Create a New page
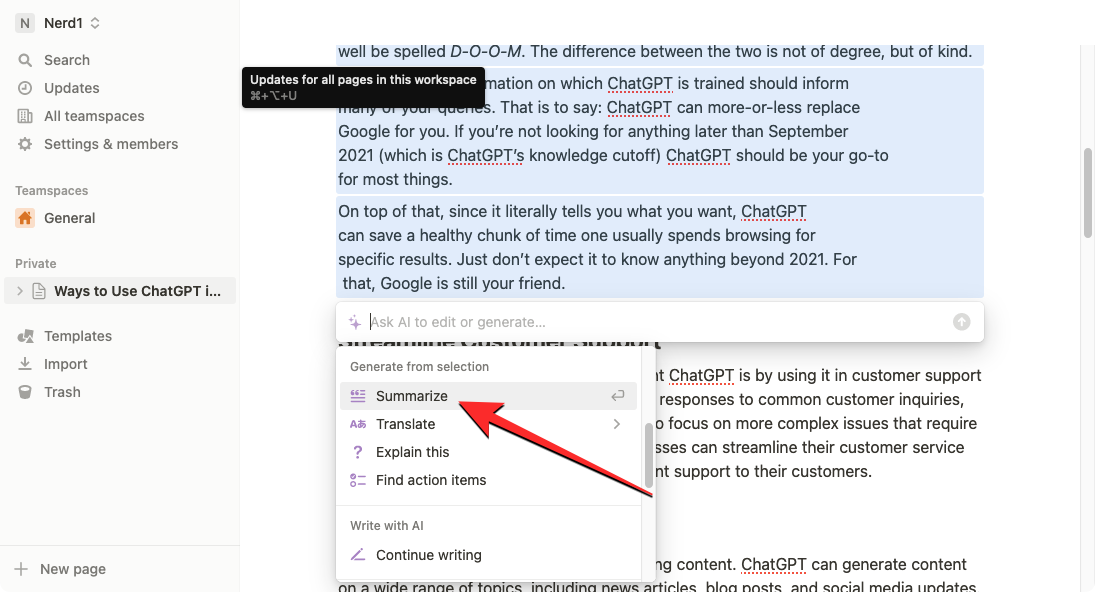This screenshot has width=1095, height=592. tap(72, 569)
